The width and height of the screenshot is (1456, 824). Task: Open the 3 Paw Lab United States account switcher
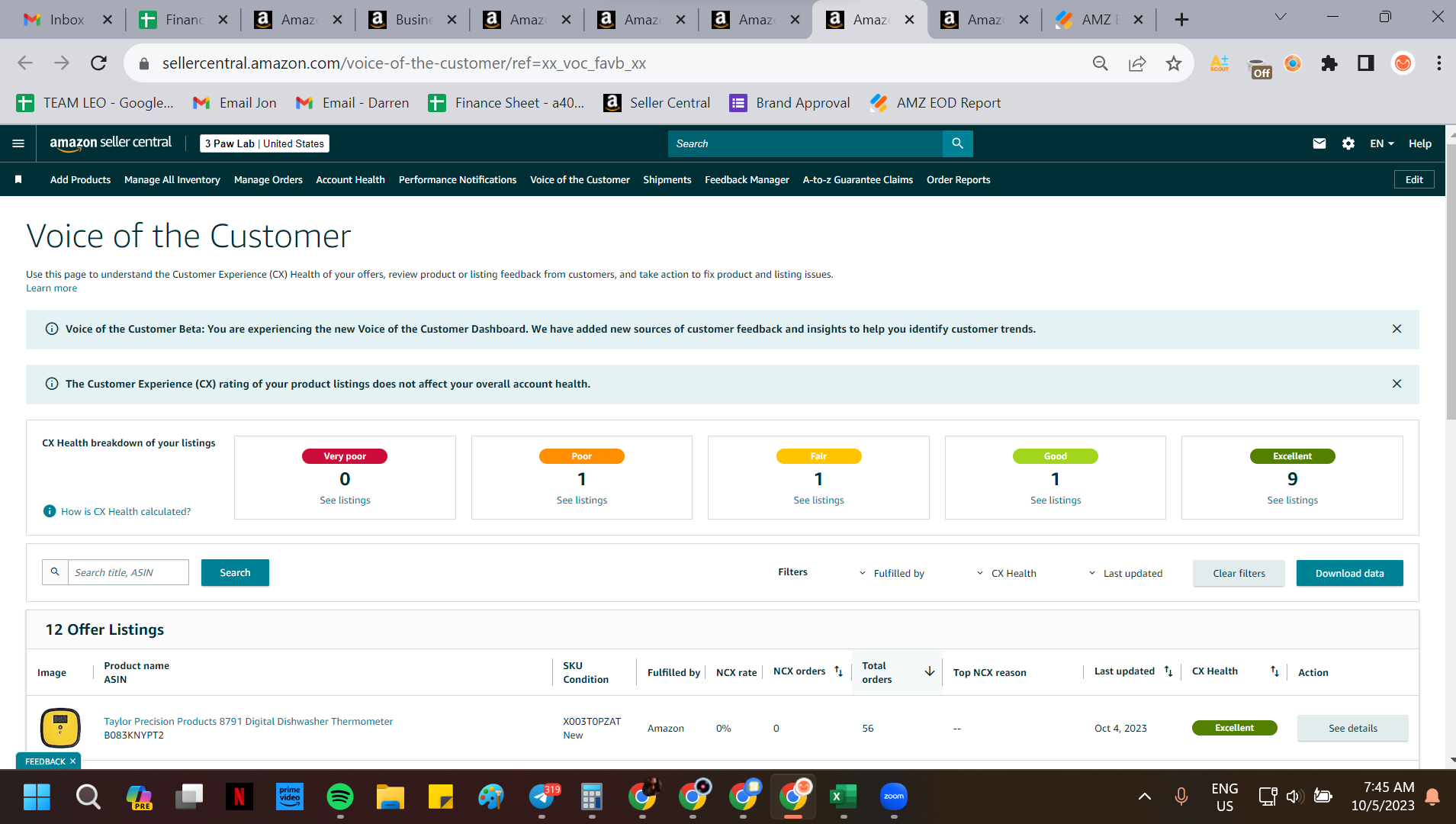point(264,143)
